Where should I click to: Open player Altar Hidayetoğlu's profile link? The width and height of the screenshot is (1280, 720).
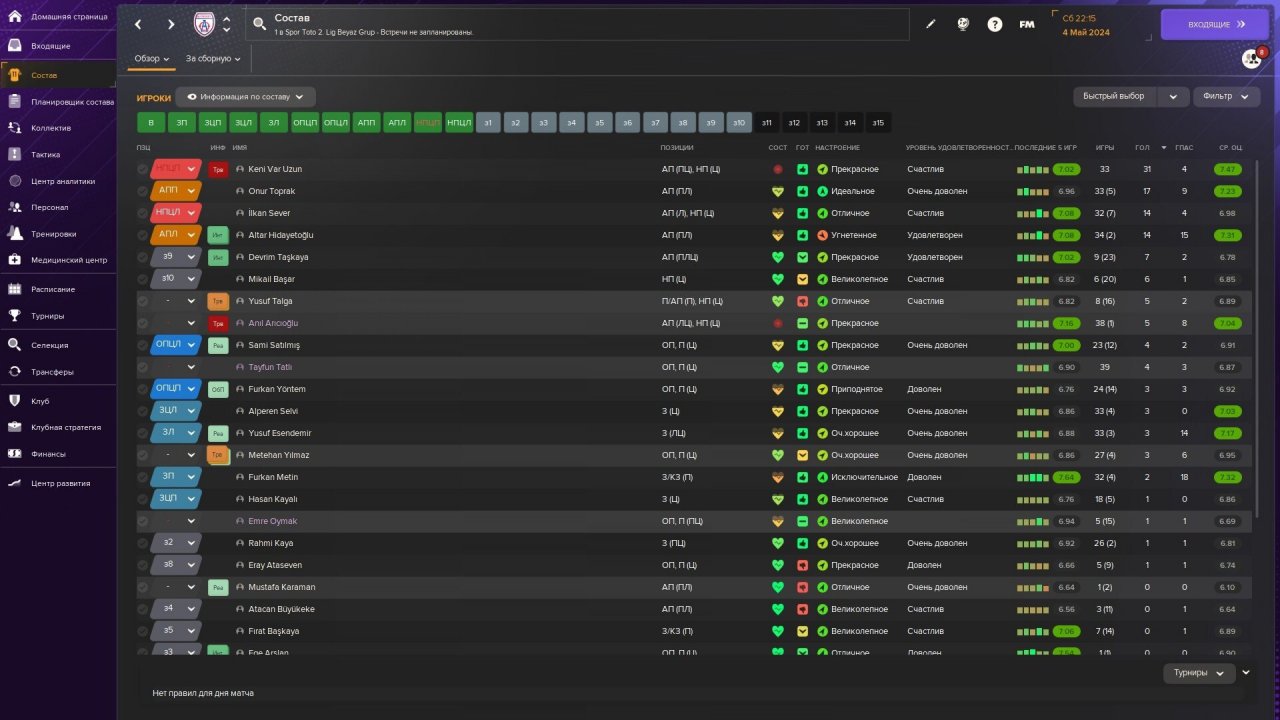(280, 235)
